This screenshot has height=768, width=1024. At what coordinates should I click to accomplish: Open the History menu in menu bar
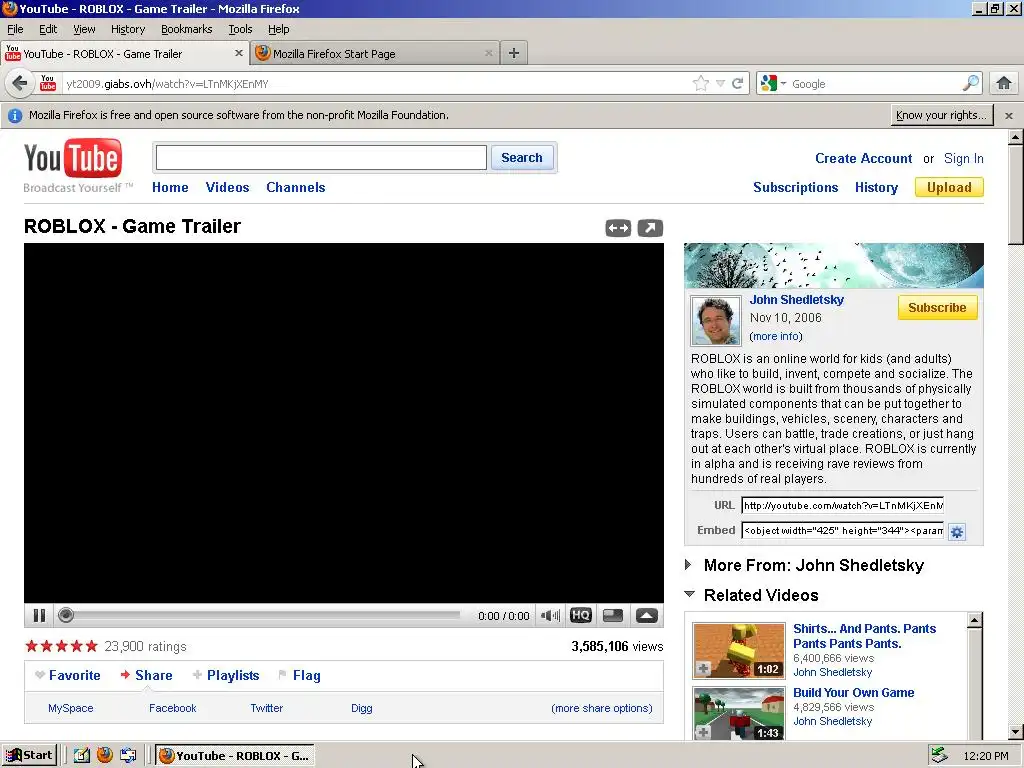(128, 29)
